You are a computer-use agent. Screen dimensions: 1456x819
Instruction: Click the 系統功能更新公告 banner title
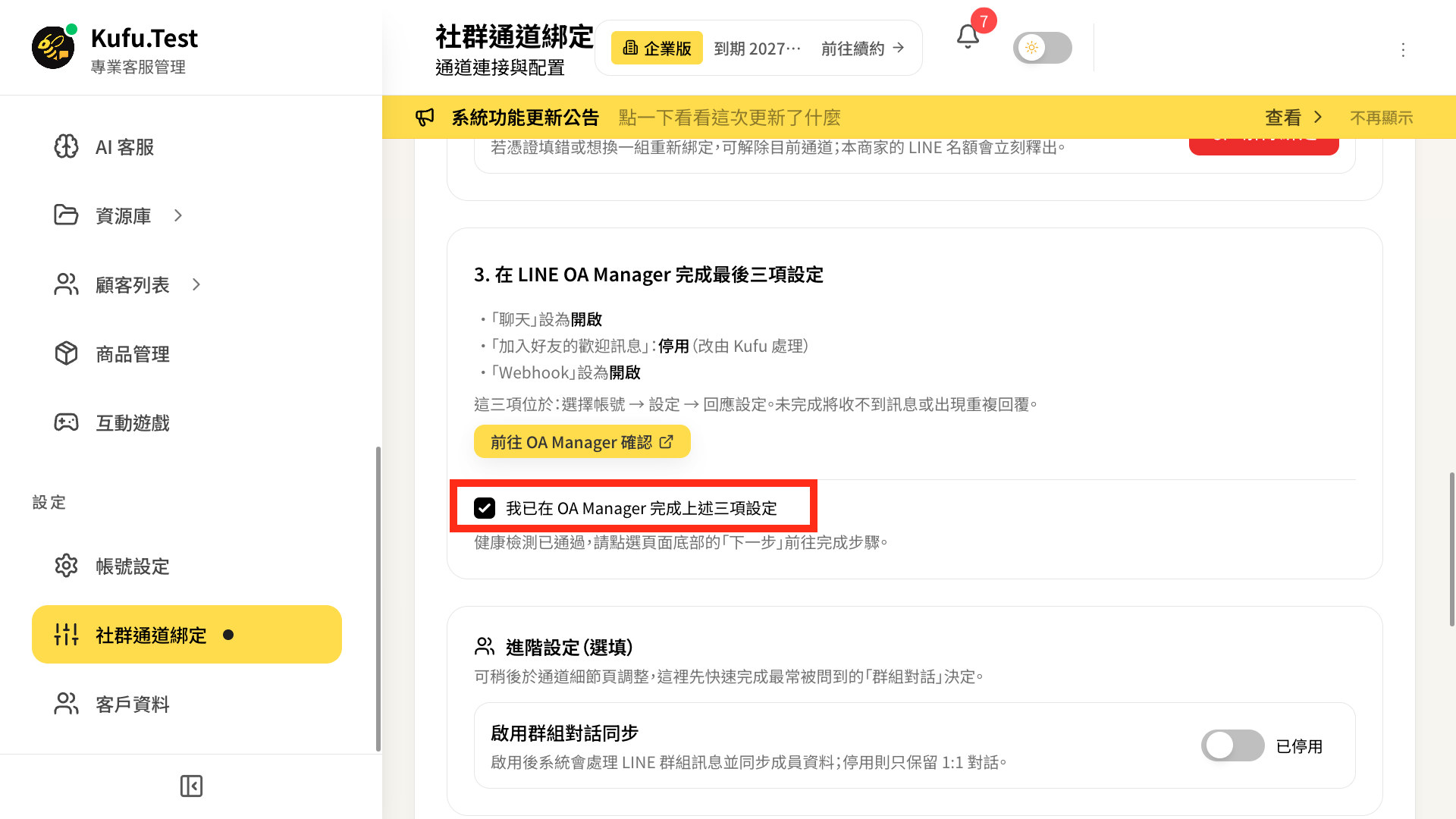[525, 118]
